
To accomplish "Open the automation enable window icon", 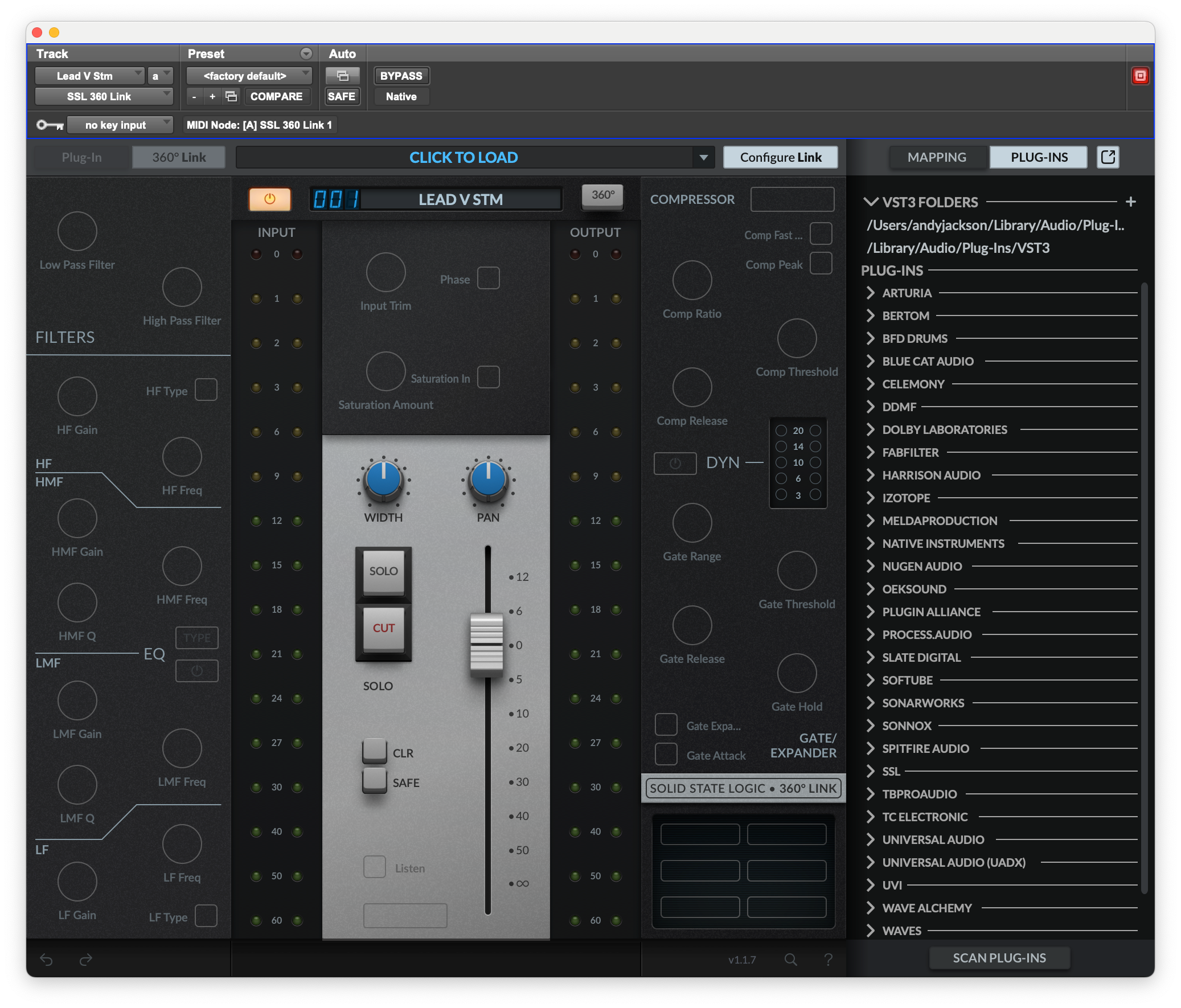I will (343, 76).
